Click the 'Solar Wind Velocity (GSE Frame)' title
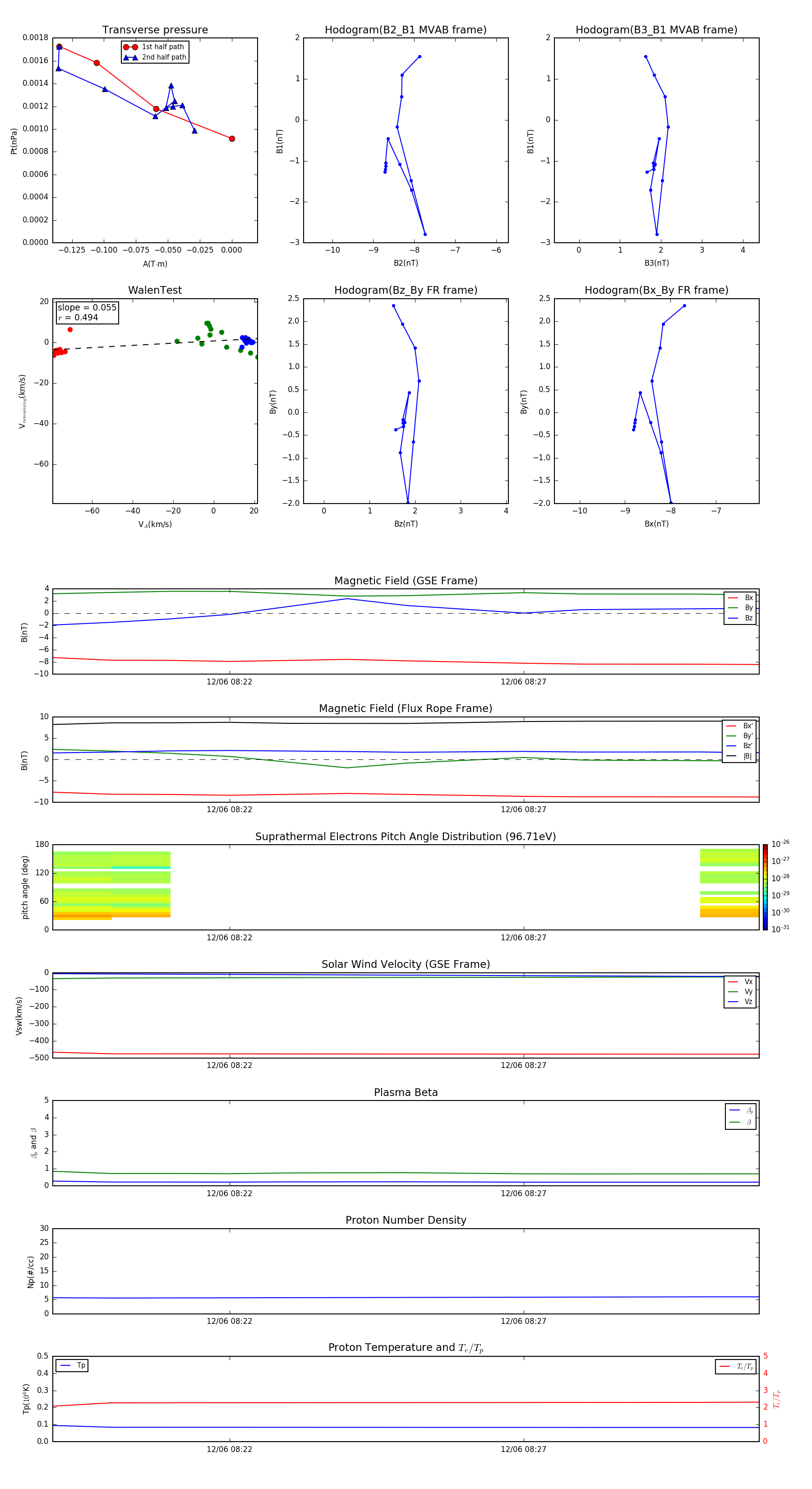This screenshot has width=812, height=1489. coord(406,964)
